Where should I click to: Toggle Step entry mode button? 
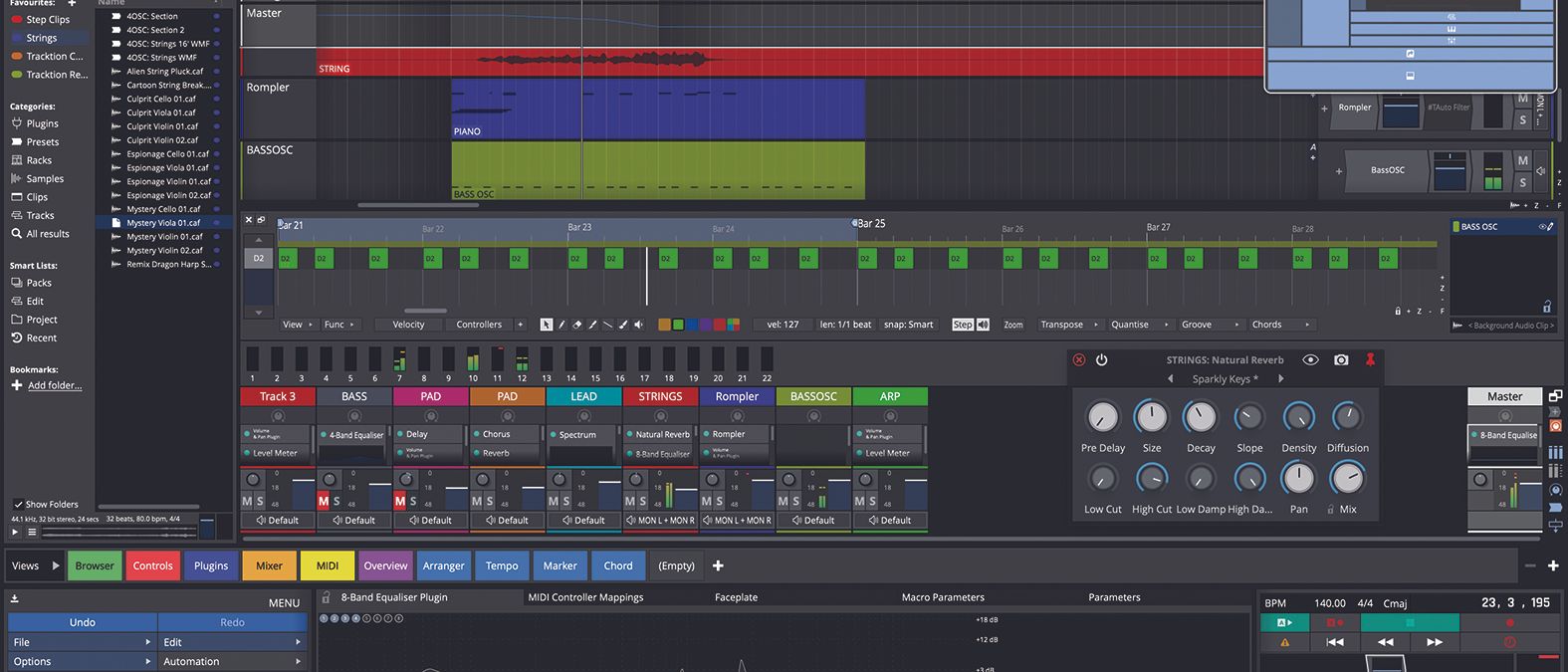[963, 325]
